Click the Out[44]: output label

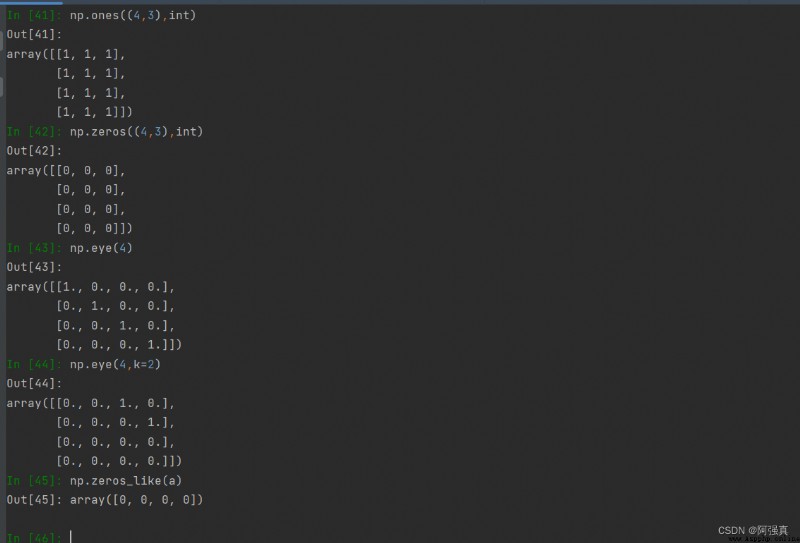[x=34, y=384]
